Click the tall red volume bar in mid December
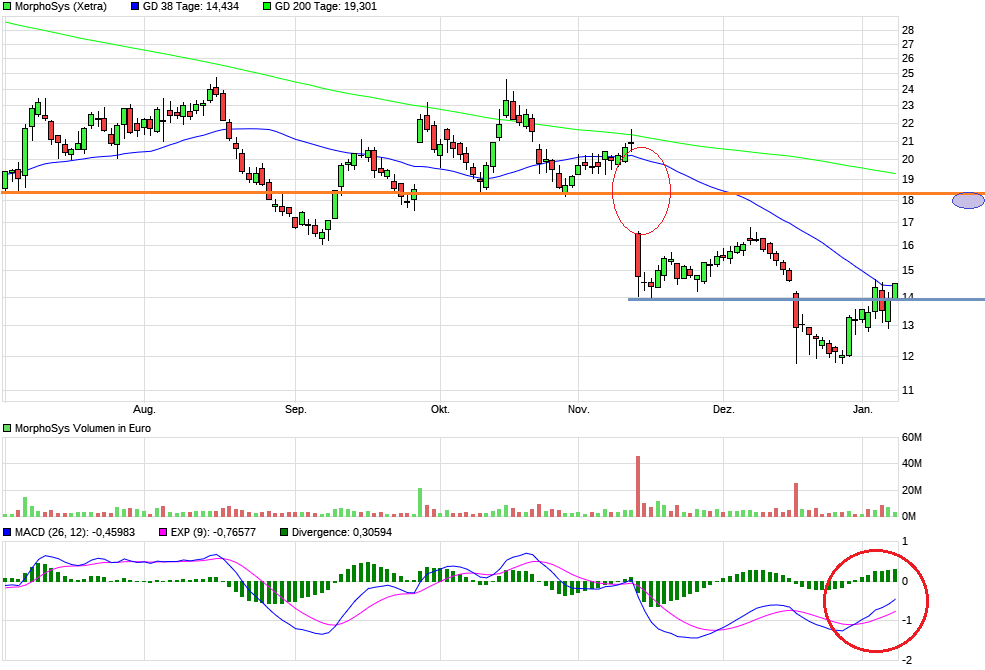Image resolution: width=985 pixels, height=670 pixels. tap(796, 500)
